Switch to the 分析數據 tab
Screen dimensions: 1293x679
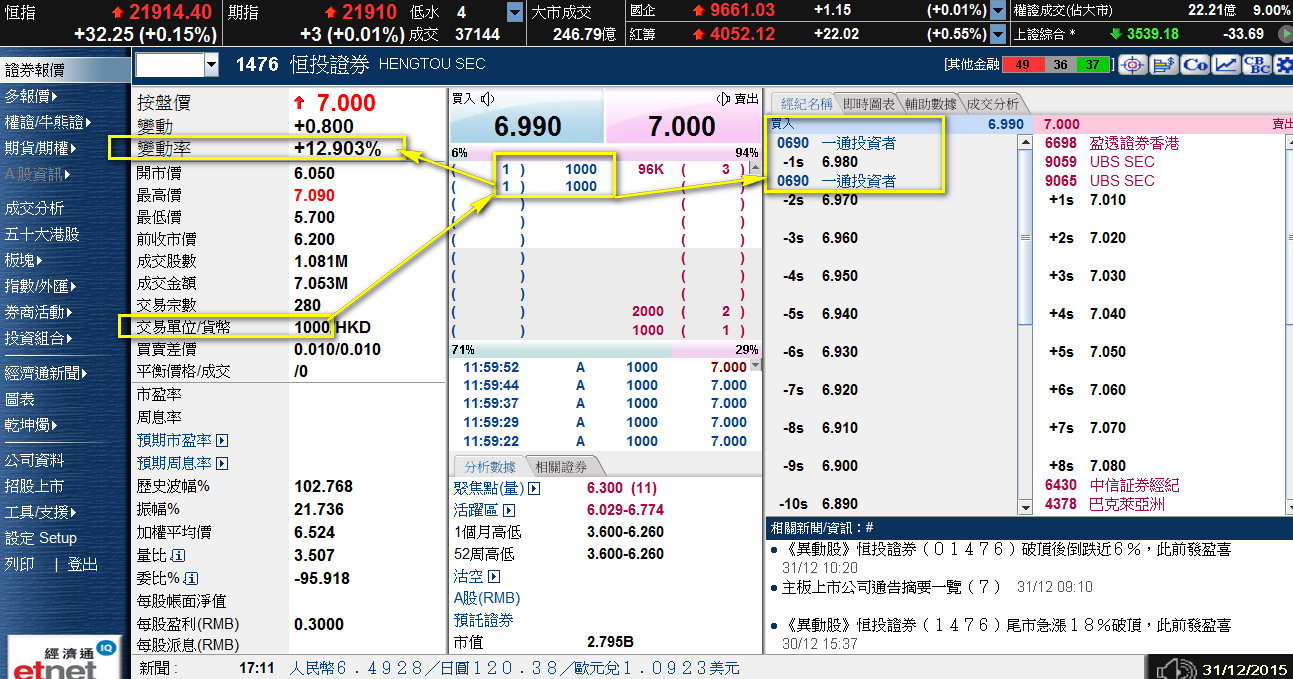point(490,466)
